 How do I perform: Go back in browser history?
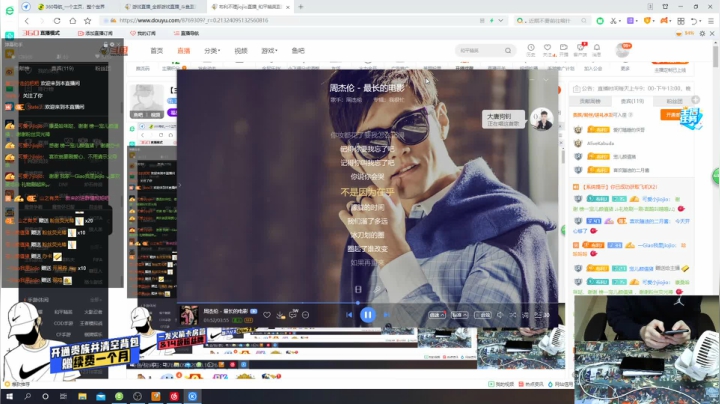(27, 21)
